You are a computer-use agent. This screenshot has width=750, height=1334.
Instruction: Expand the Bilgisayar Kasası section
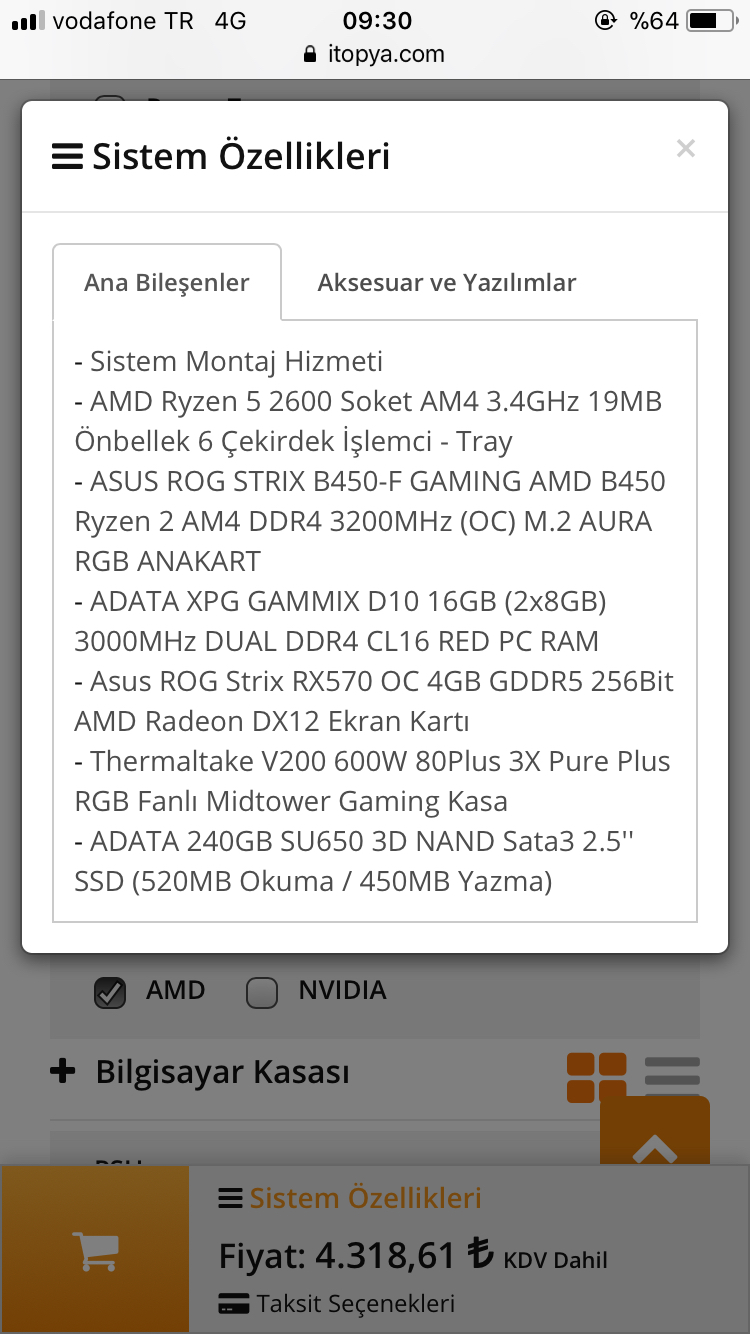pos(223,1072)
